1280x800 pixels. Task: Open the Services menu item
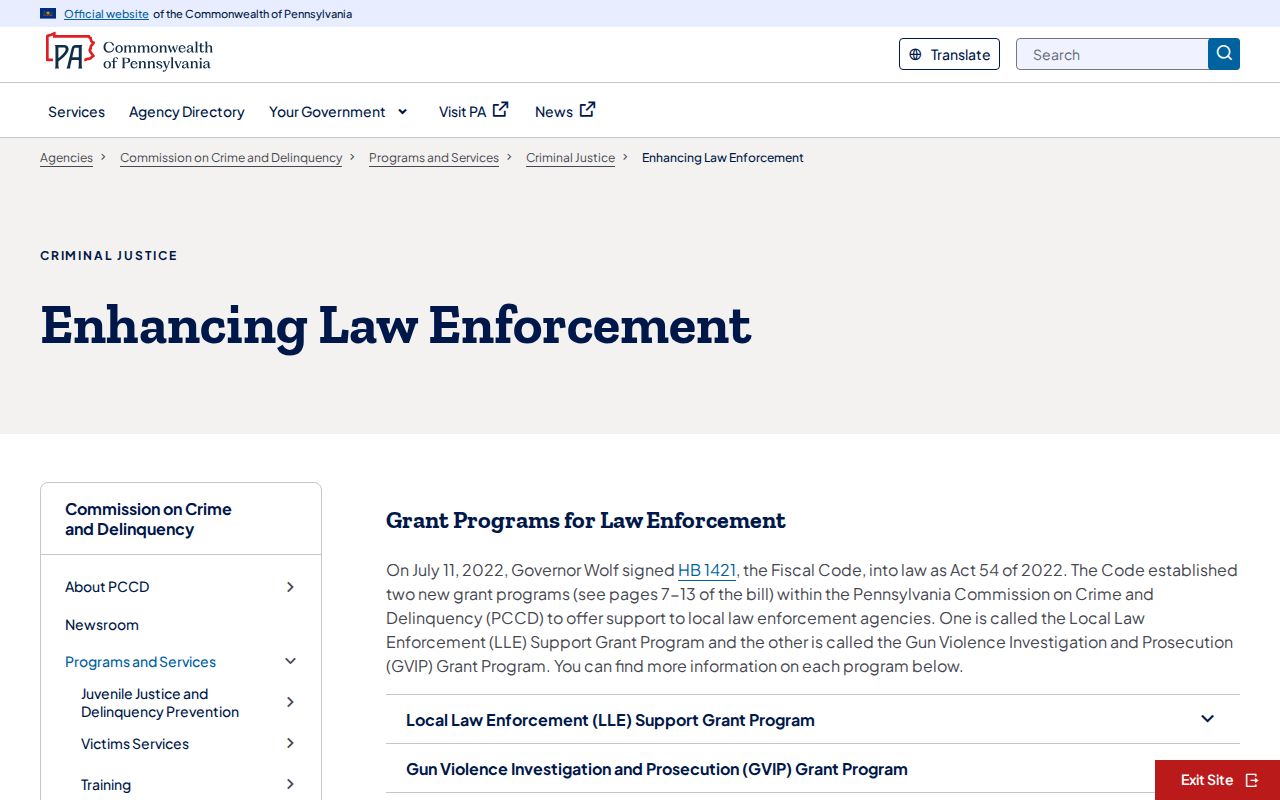(x=76, y=112)
